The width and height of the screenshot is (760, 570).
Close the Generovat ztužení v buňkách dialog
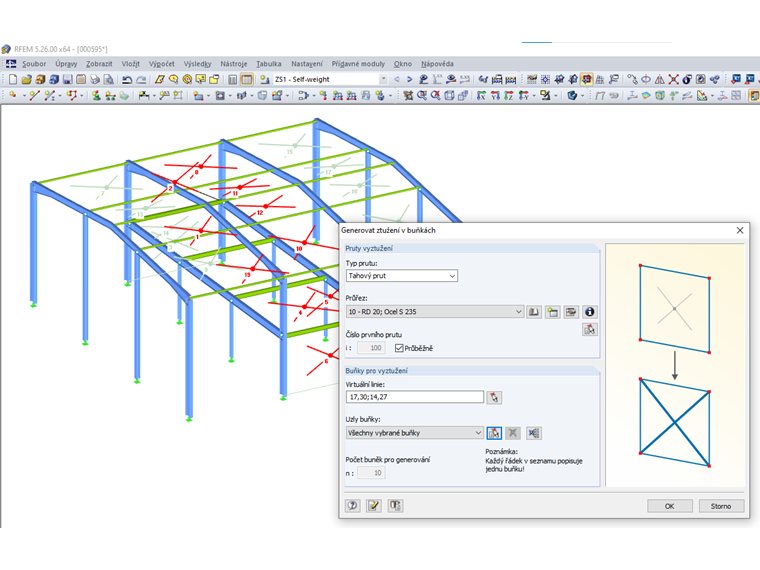[740, 230]
